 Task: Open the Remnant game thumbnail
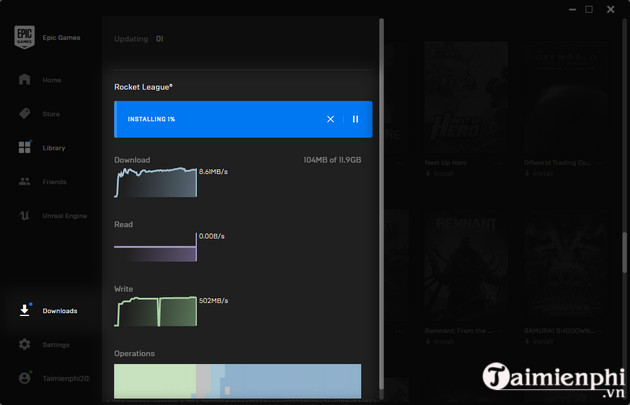466,265
